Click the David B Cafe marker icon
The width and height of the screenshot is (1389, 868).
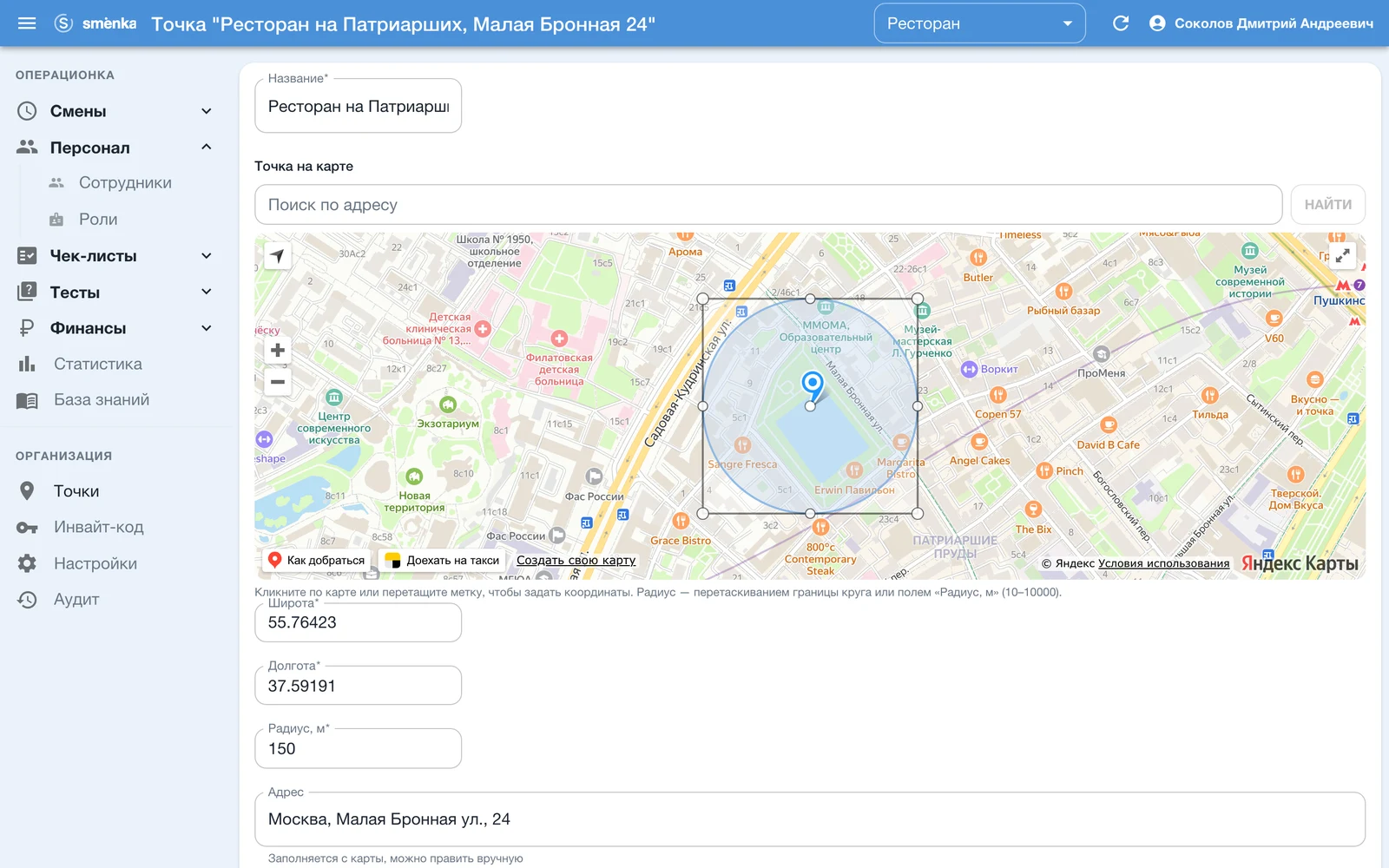tap(1109, 425)
